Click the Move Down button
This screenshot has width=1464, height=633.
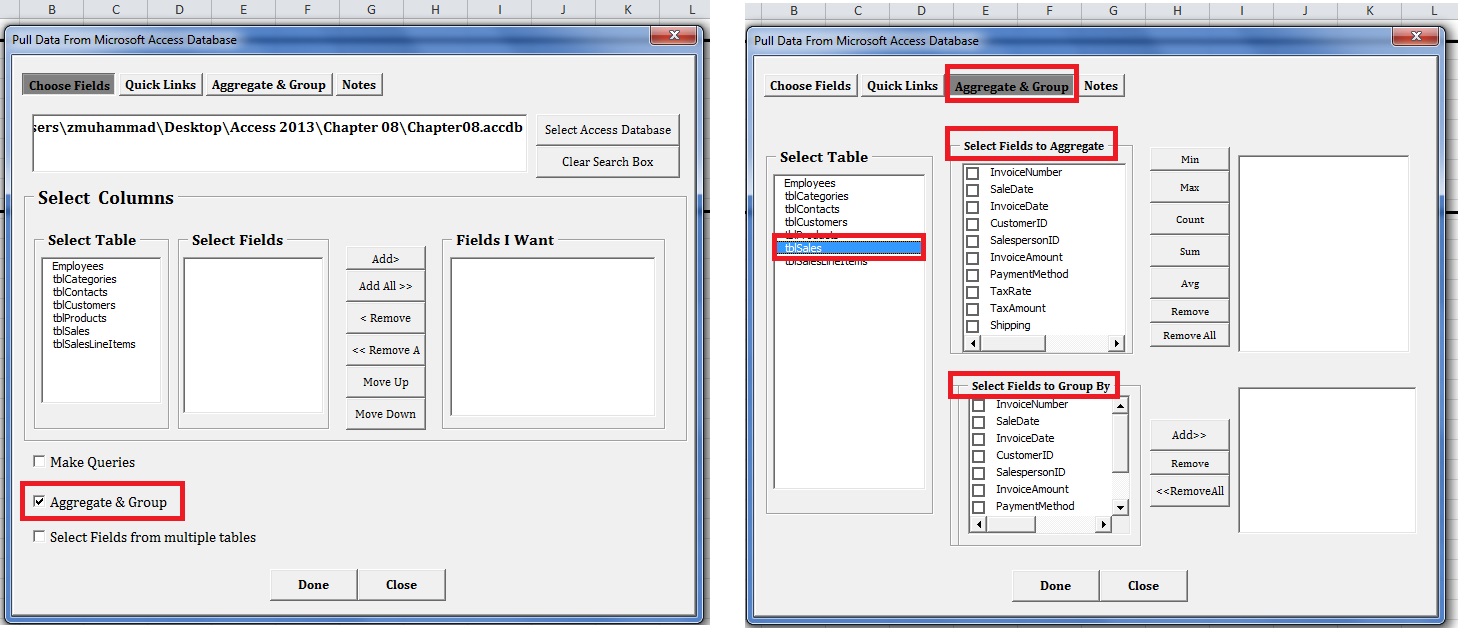[x=386, y=414]
